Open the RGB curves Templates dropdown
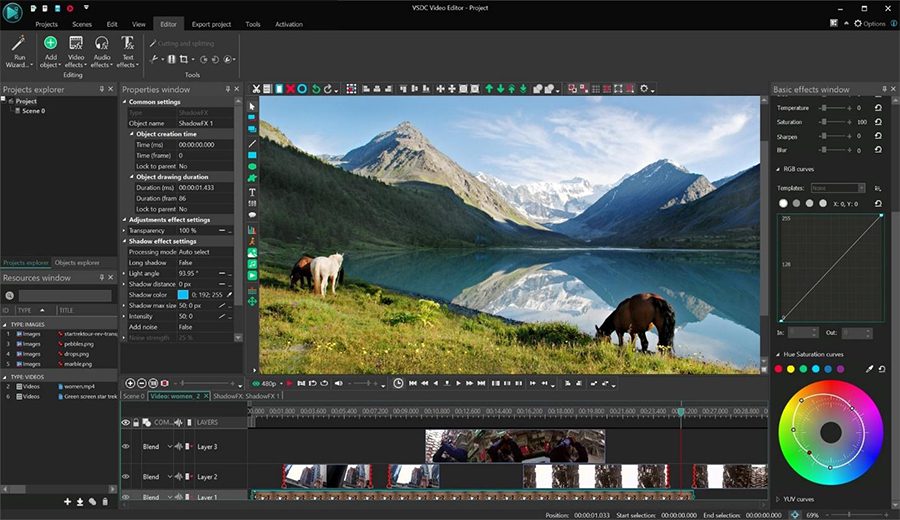 coord(838,188)
